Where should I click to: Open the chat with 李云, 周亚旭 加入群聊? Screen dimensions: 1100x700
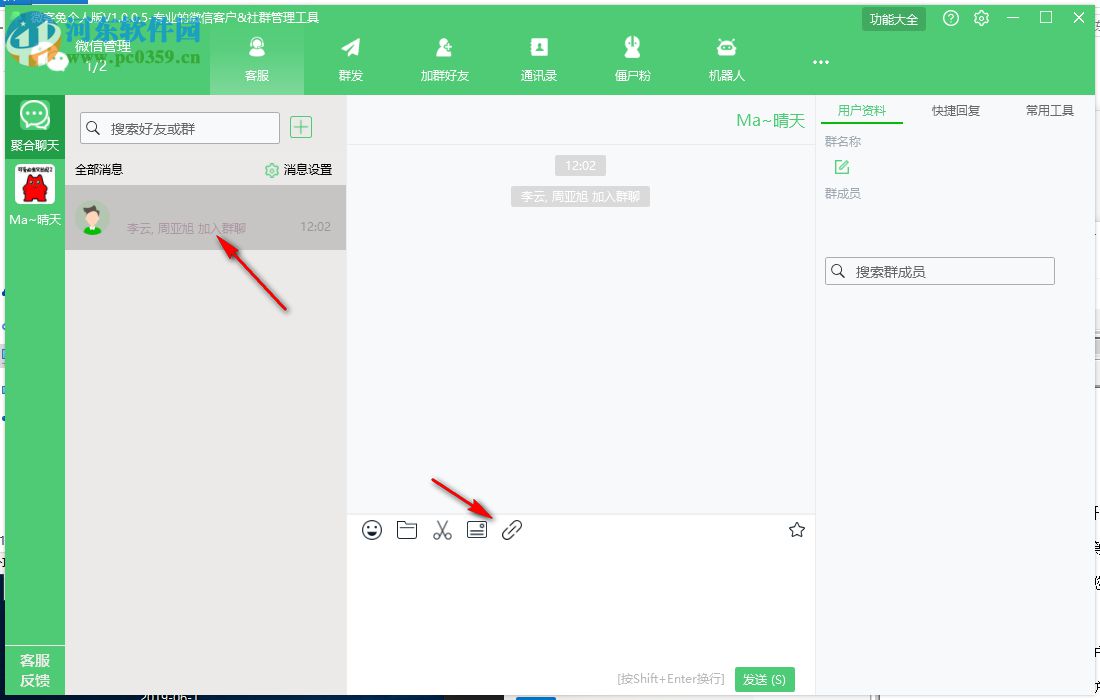[206, 217]
